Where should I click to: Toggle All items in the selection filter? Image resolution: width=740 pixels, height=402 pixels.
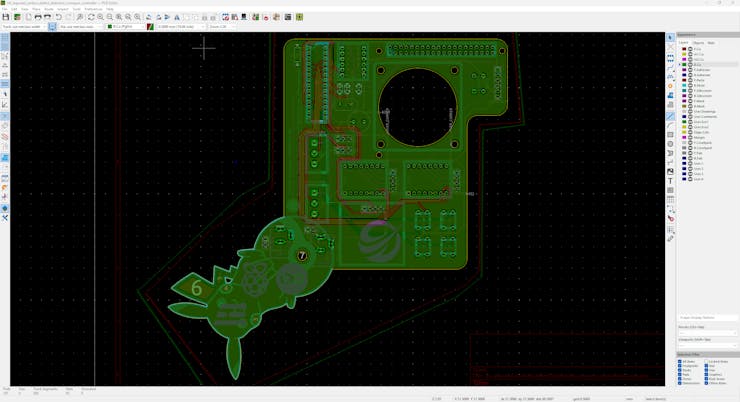pos(680,361)
